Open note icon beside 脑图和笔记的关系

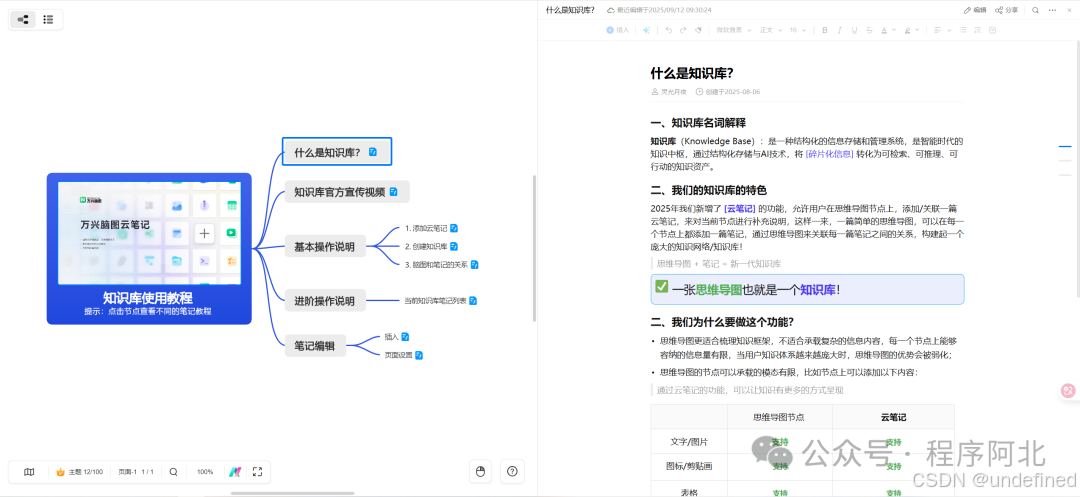(475, 264)
